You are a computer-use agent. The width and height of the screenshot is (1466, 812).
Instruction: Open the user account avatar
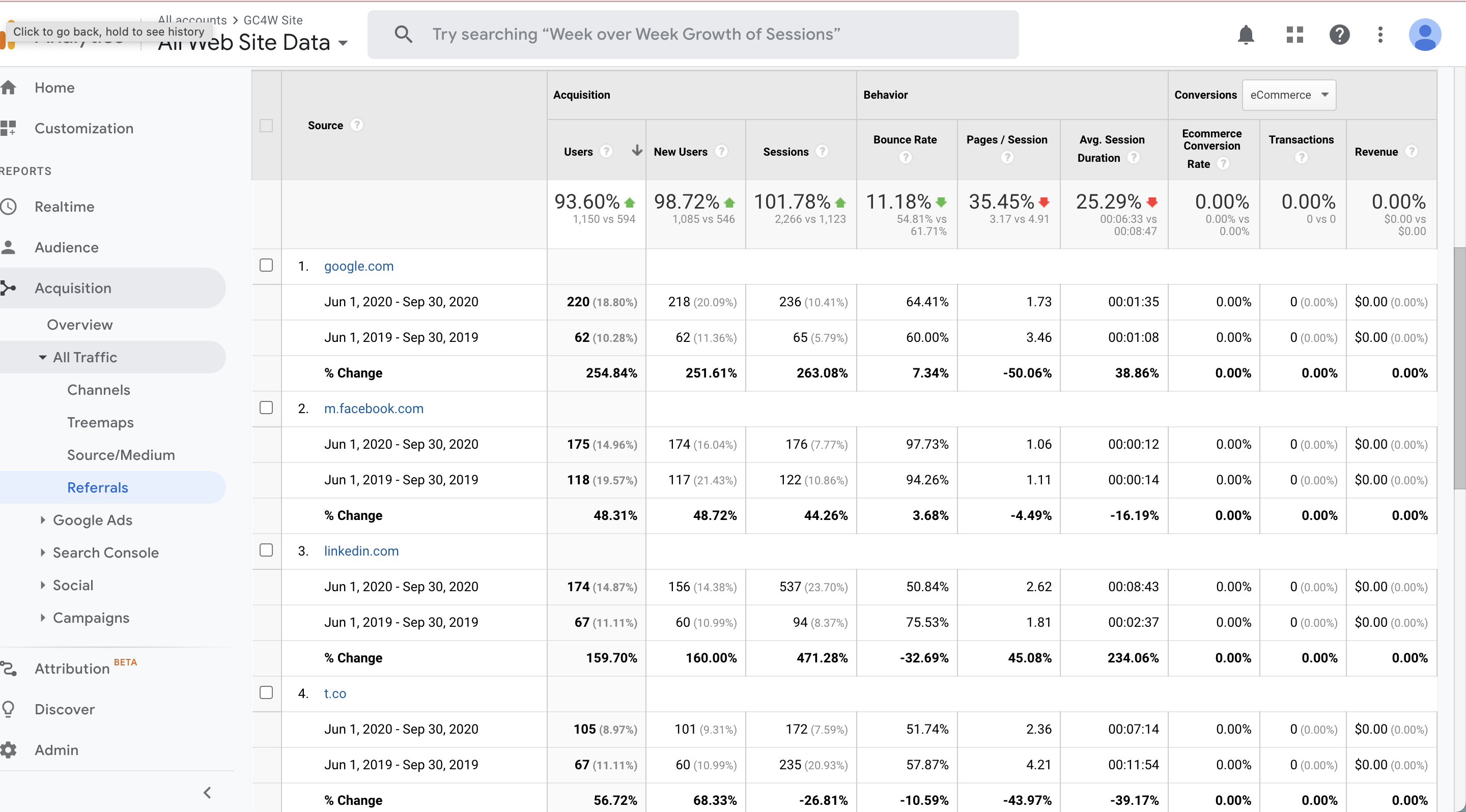[1424, 35]
